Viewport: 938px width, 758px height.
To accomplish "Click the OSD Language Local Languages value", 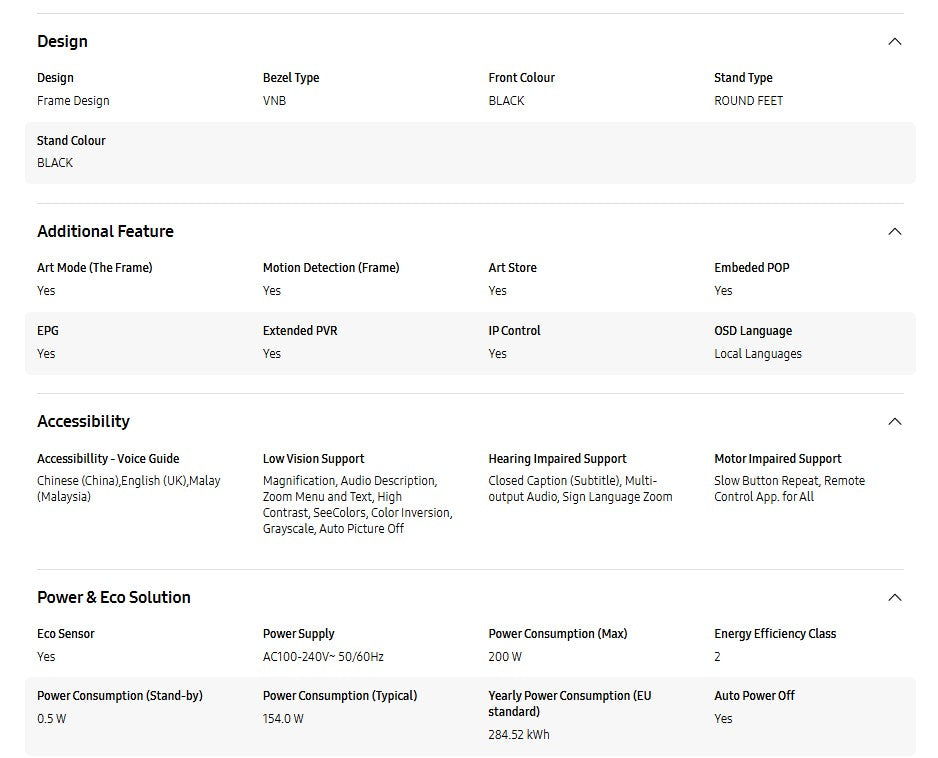I will click(757, 354).
